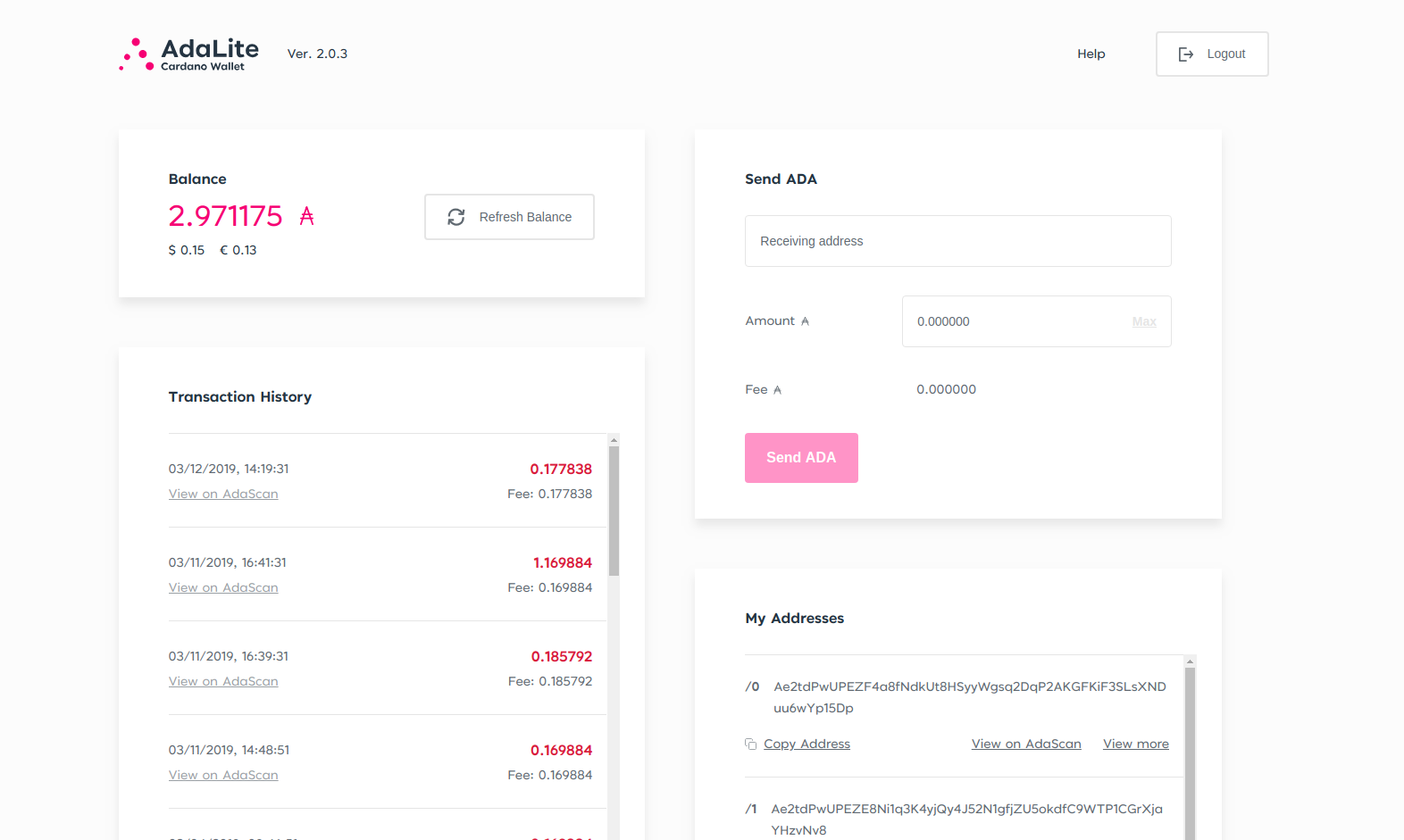This screenshot has width=1404, height=840.
Task: Open View on AdaScan for 14:19:31 transaction
Action: (x=223, y=494)
